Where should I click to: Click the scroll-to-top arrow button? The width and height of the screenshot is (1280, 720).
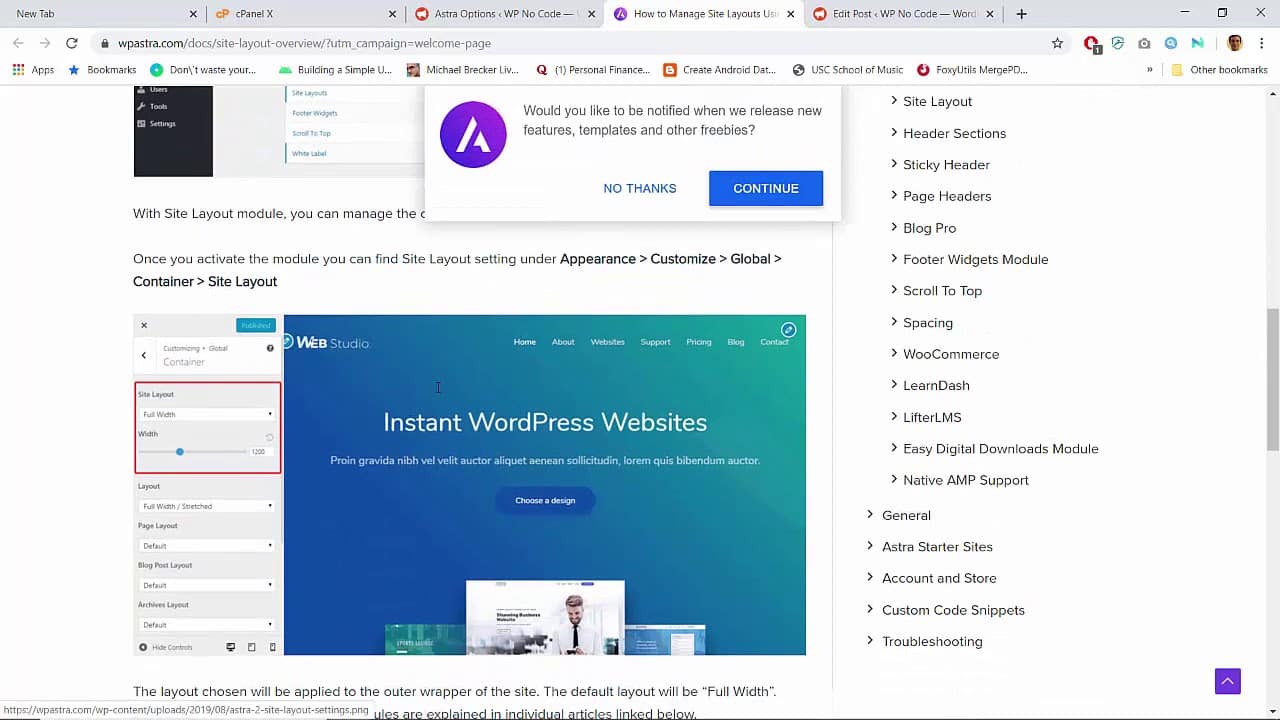(1227, 681)
